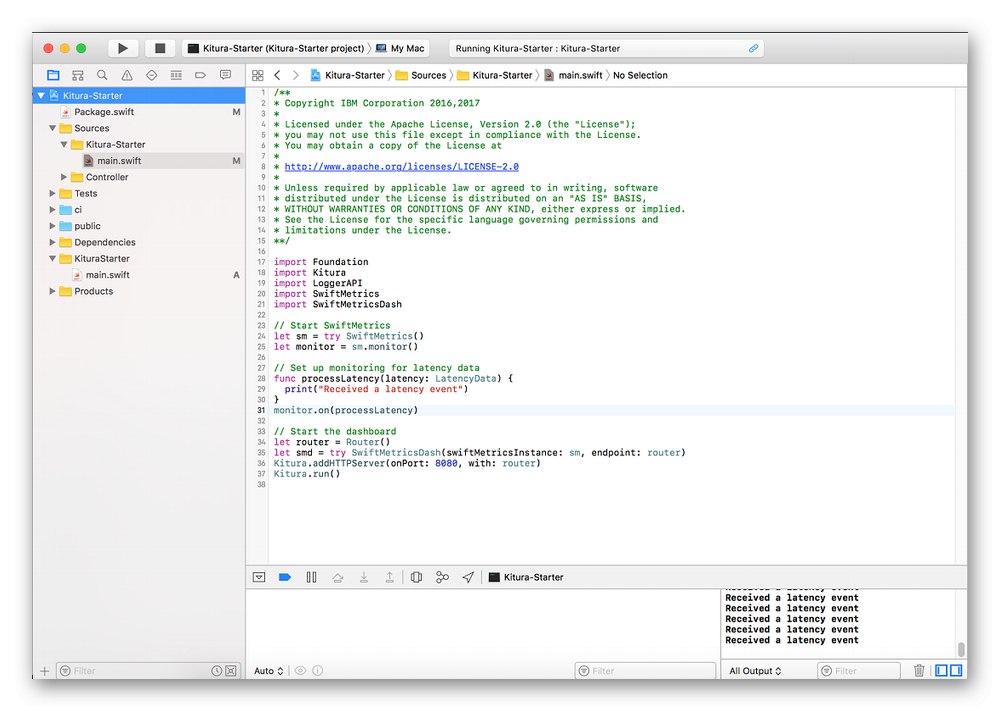Click the simulate location icon
The width and height of the screenshot is (1000, 711).
click(466, 577)
